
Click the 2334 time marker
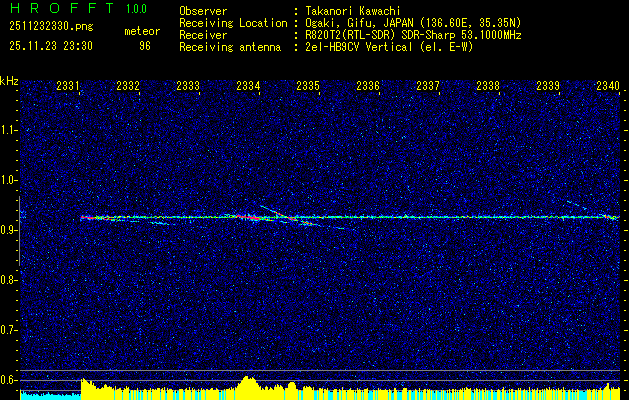point(248,85)
